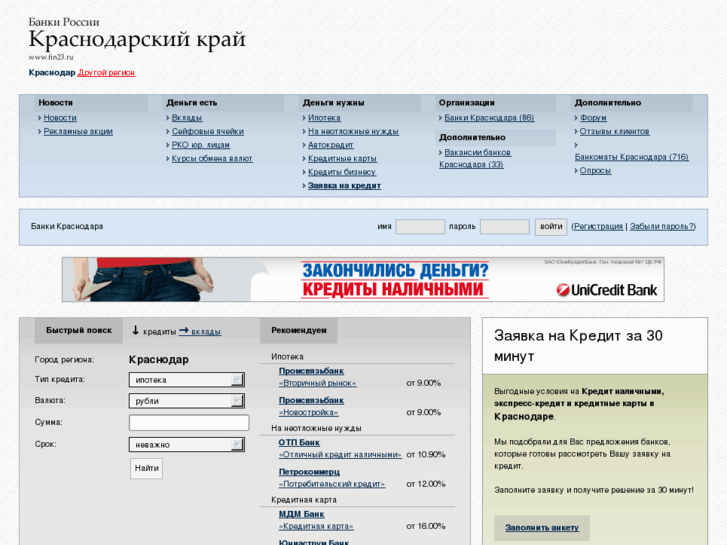Screen dimensions: 727x545
Task: Open Автокредит link
Action: (x=331, y=145)
